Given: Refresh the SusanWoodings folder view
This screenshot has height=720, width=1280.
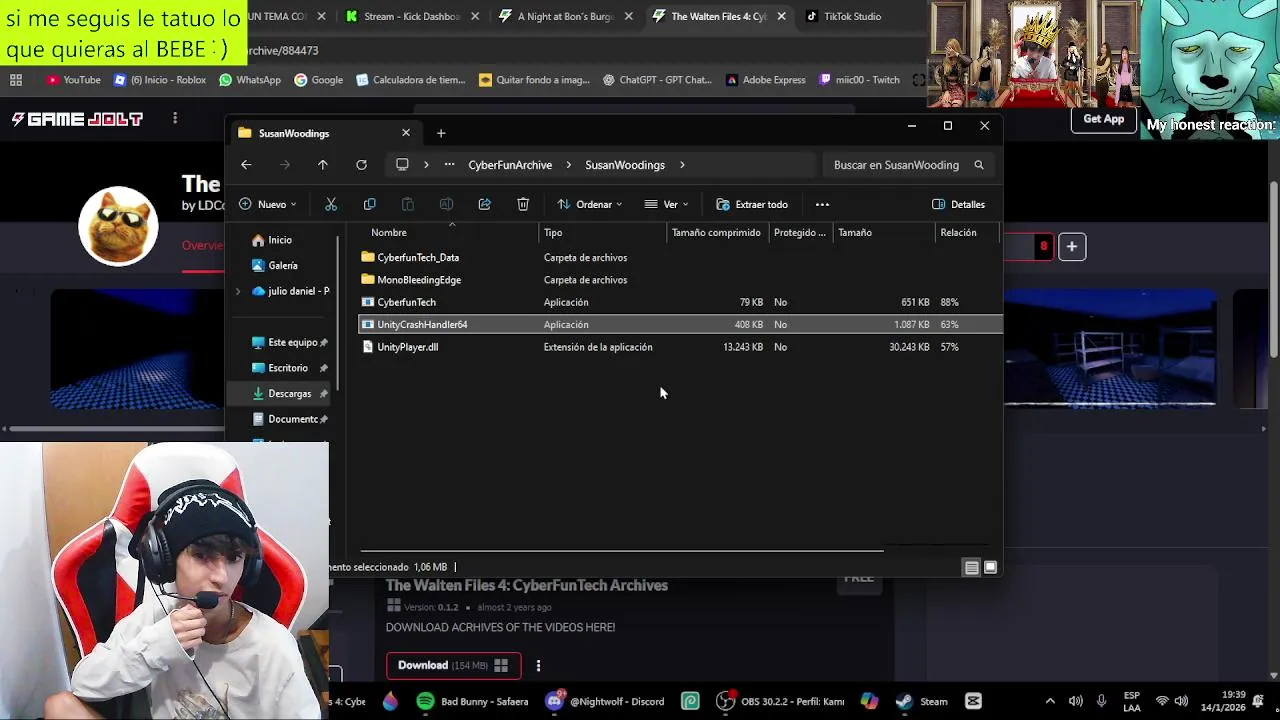Looking at the screenshot, I should [x=361, y=165].
